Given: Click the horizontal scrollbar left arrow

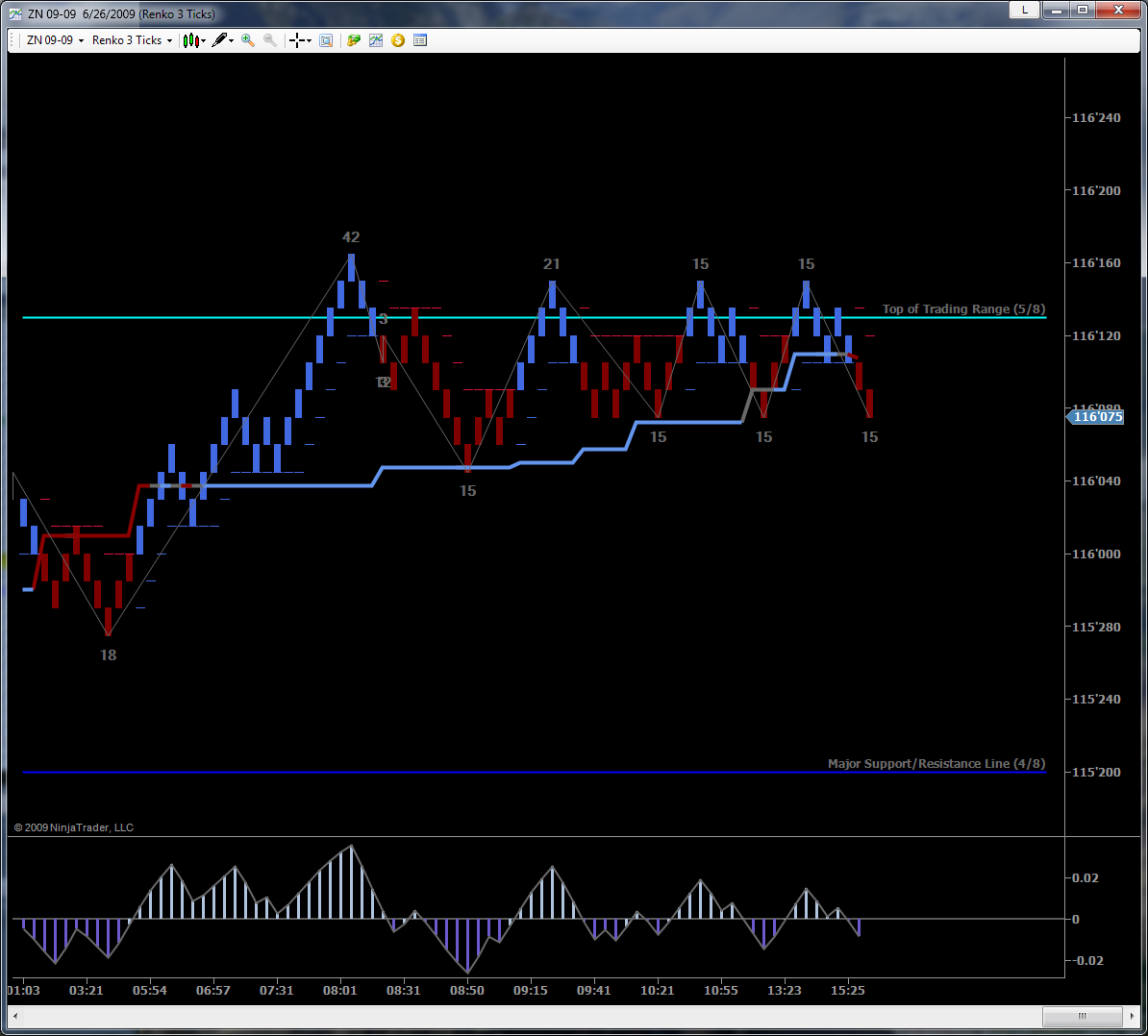Looking at the screenshot, I should 15,1016.
